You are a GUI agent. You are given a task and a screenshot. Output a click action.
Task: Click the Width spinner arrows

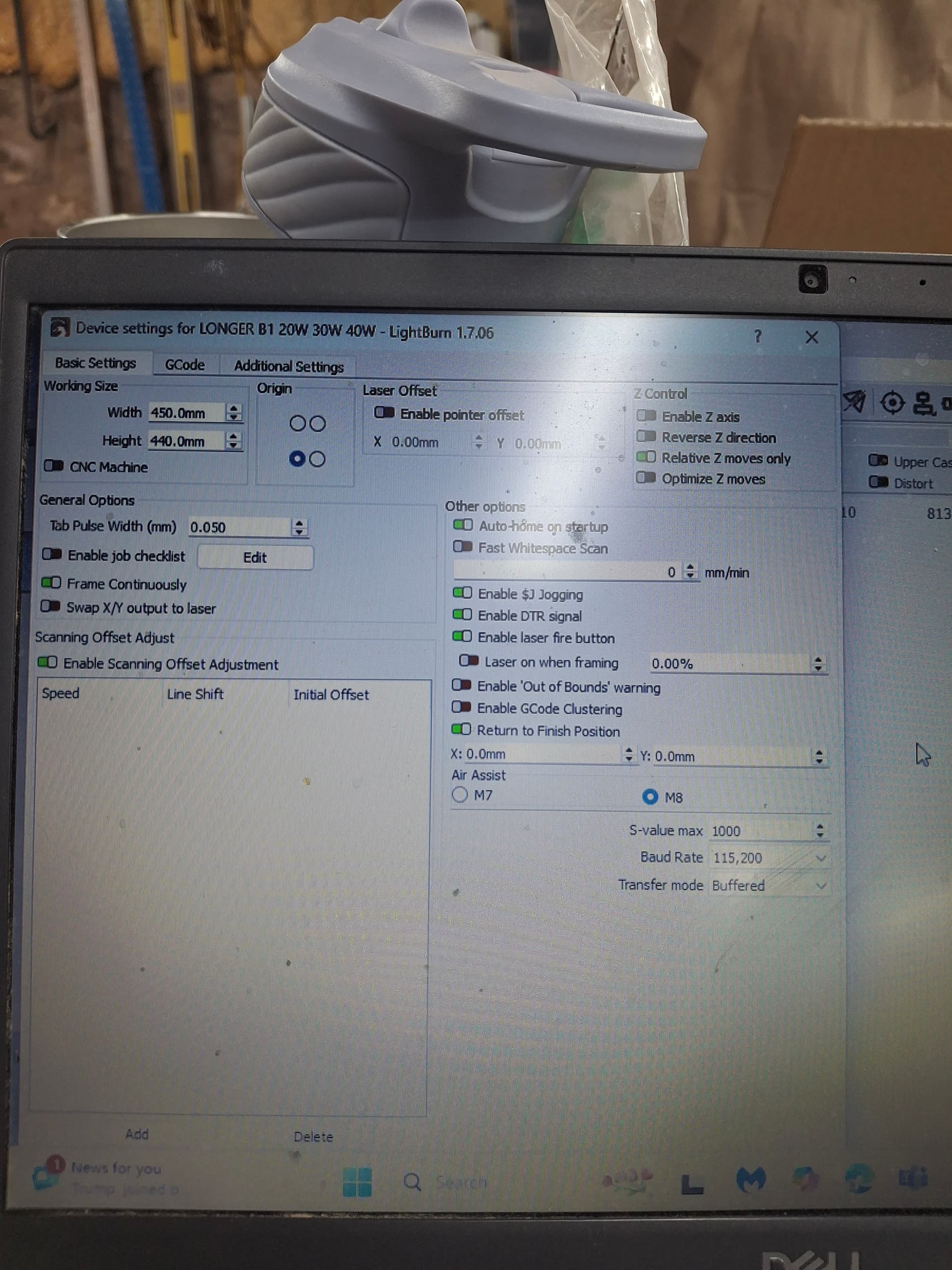pyautogui.click(x=234, y=412)
